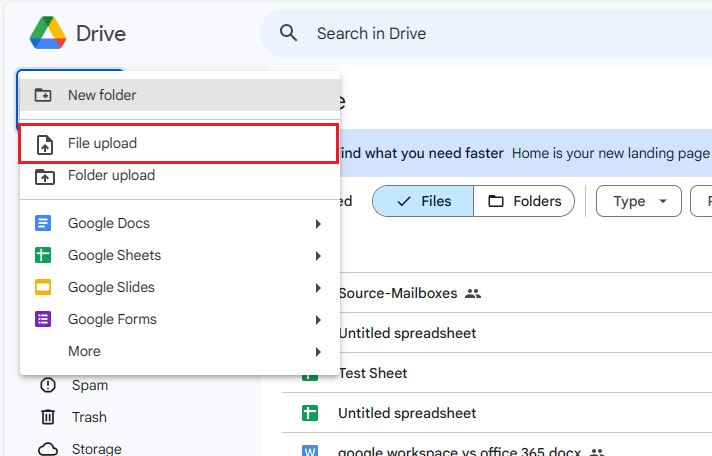The width and height of the screenshot is (712, 456).
Task: Expand the More submenu arrow
Action: [x=318, y=352]
